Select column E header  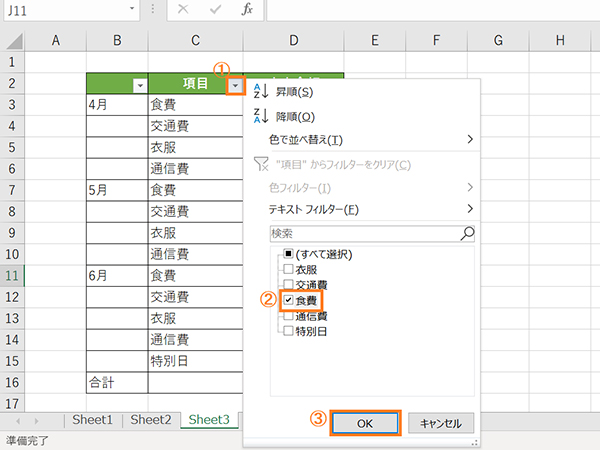(x=375, y=41)
